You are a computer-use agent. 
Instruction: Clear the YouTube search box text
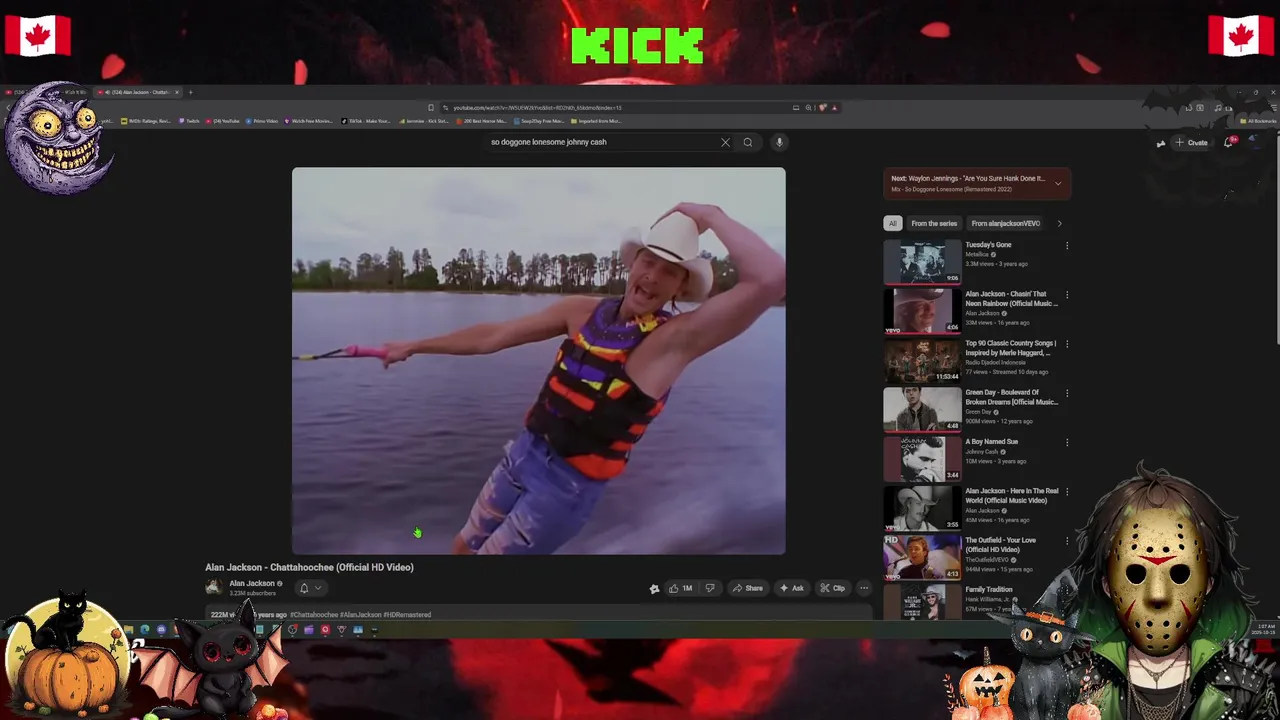pos(725,142)
